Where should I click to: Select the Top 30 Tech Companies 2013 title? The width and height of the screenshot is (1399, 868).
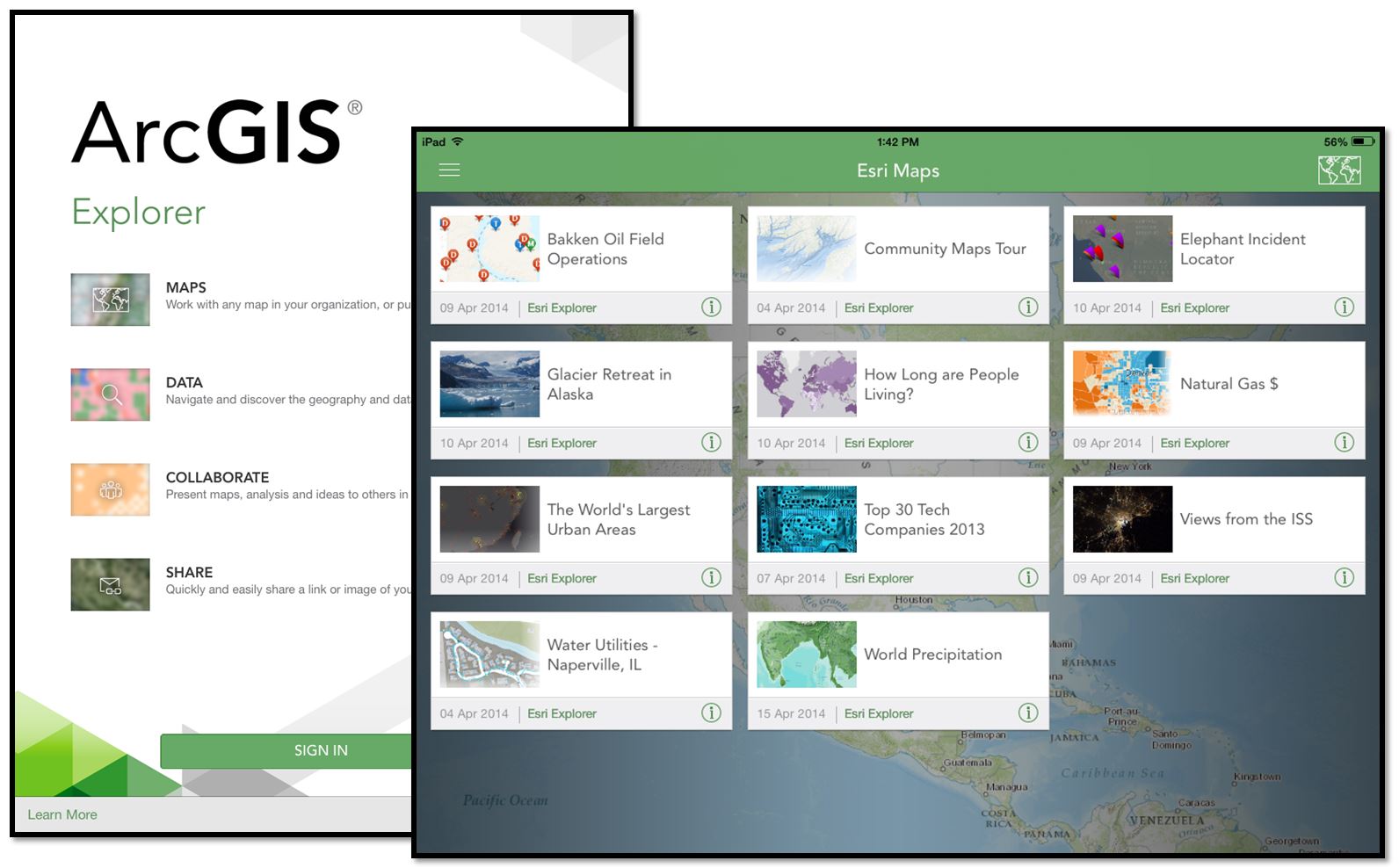tap(924, 519)
